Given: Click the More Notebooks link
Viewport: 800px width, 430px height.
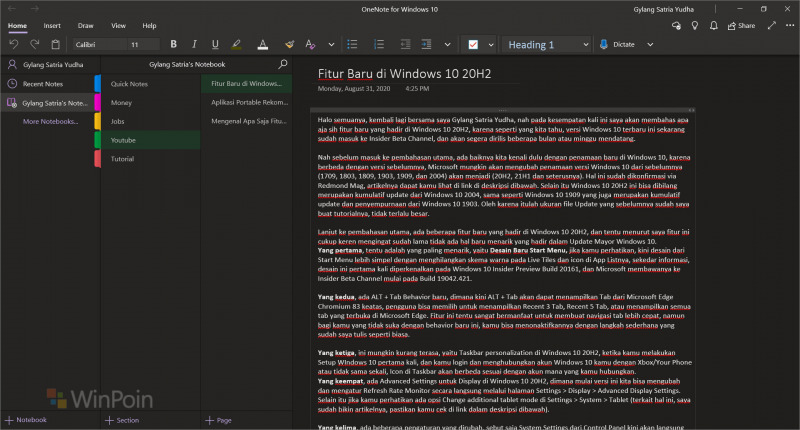Looking at the screenshot, I should point(50,121).
